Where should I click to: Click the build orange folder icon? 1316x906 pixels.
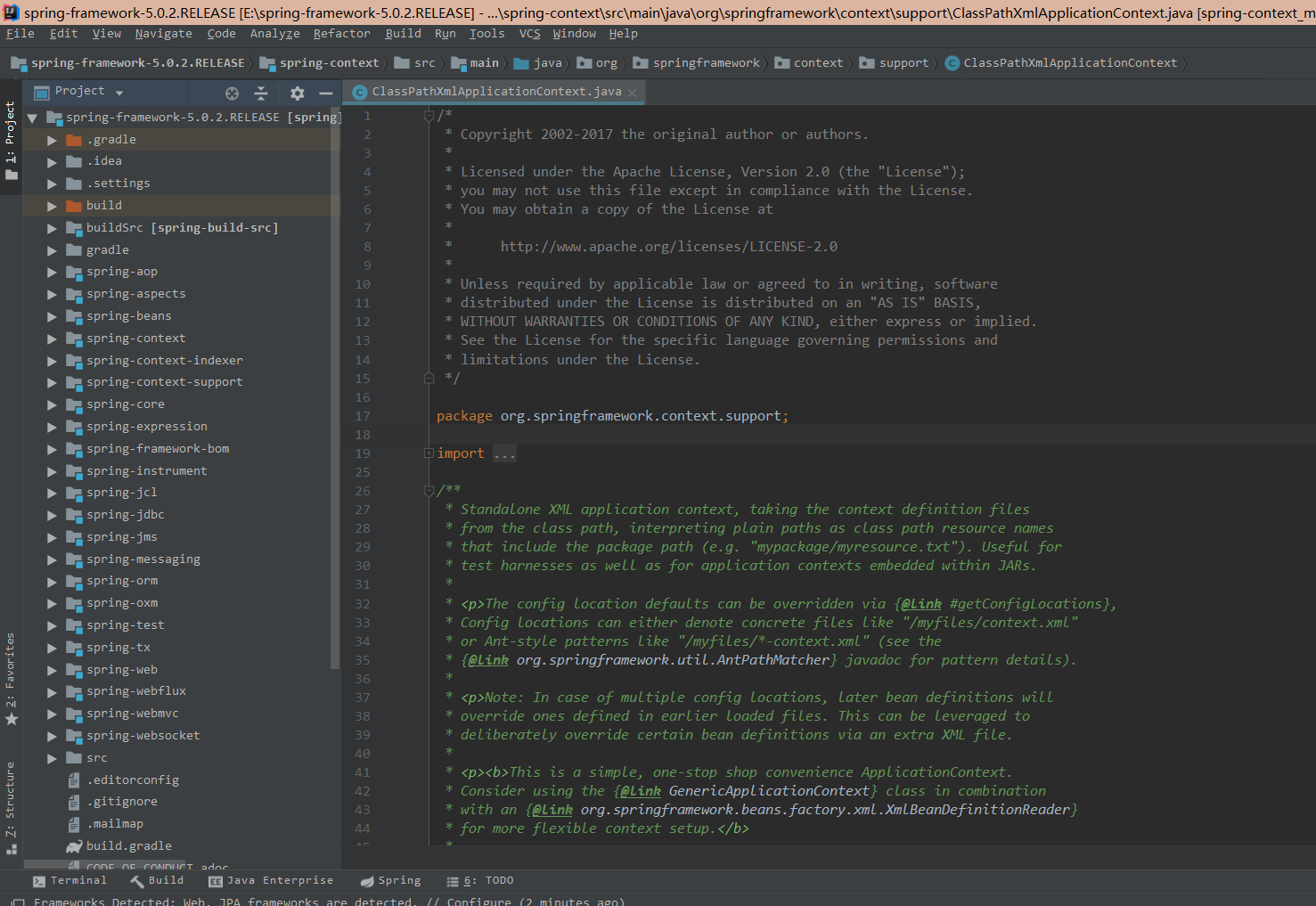pos(74,206)
